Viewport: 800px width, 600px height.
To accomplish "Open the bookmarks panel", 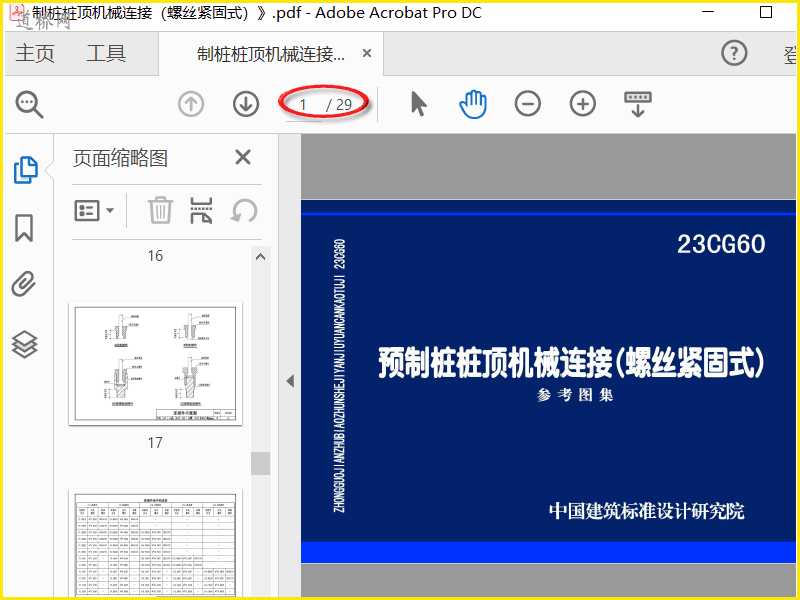I will [24, 228].
